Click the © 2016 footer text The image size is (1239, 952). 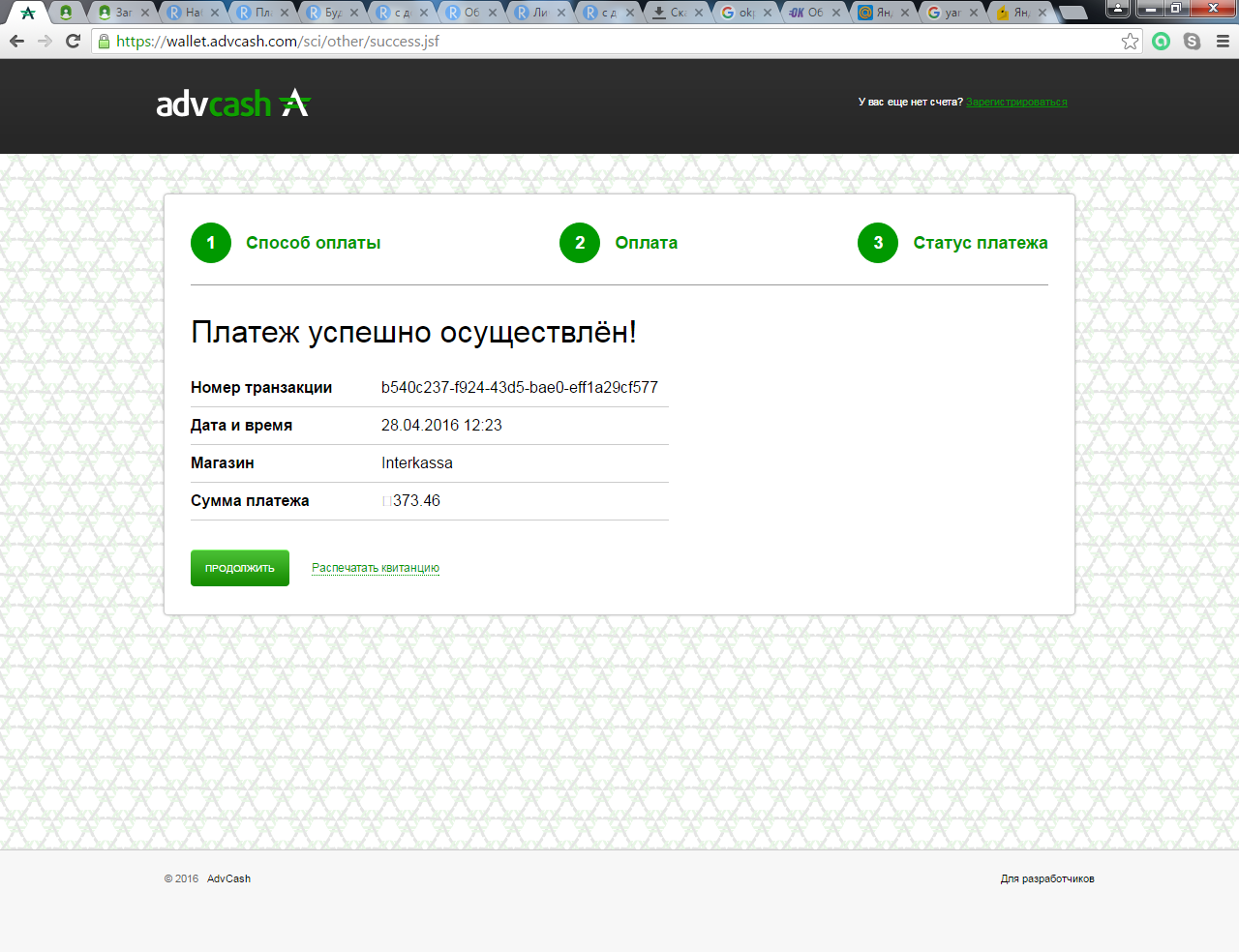[x=181, y=878]
